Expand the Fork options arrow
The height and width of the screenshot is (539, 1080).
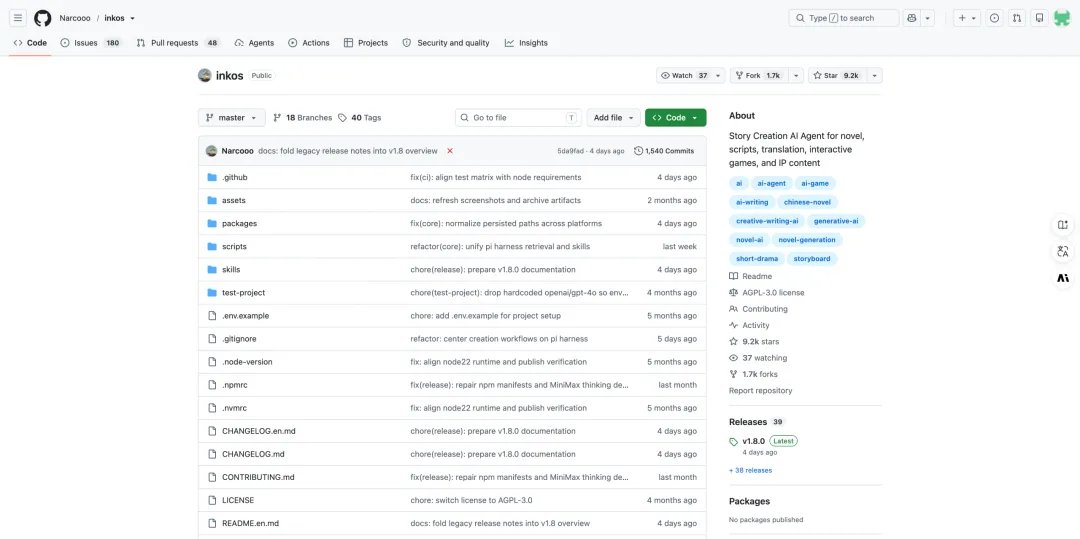(796, 76)
